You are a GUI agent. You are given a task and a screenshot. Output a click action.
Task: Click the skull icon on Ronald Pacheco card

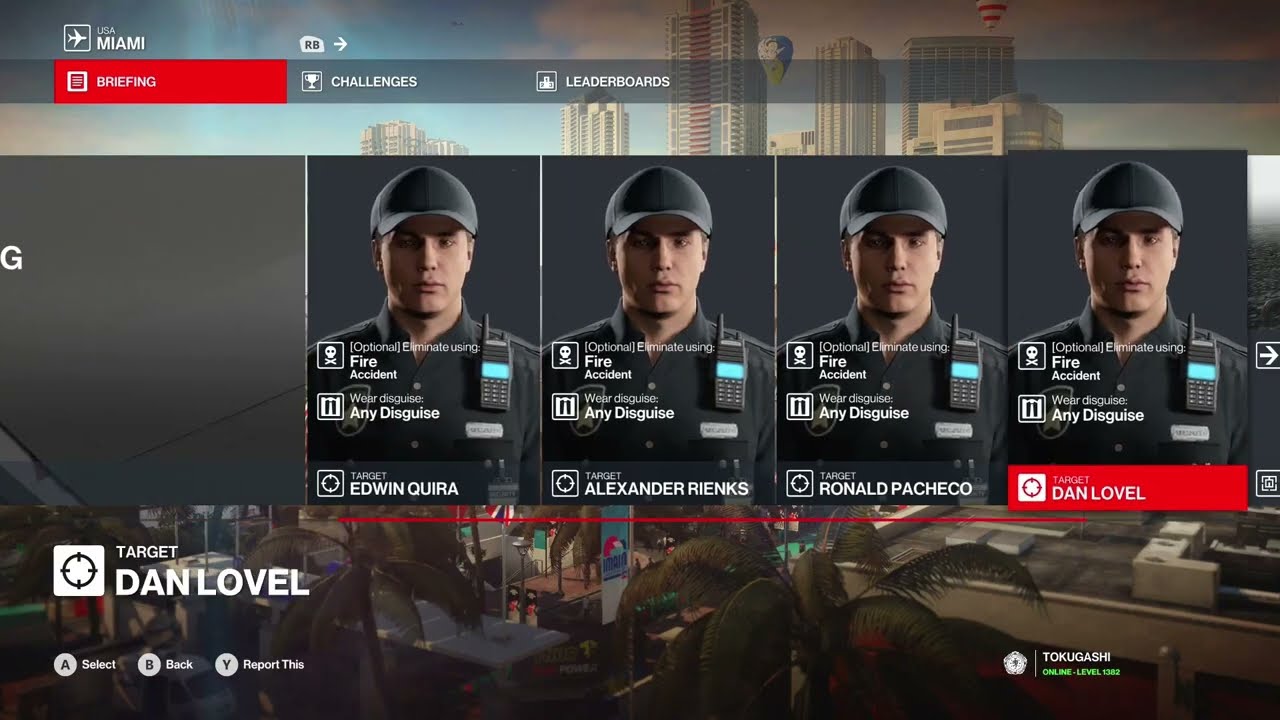pos(800,355)
